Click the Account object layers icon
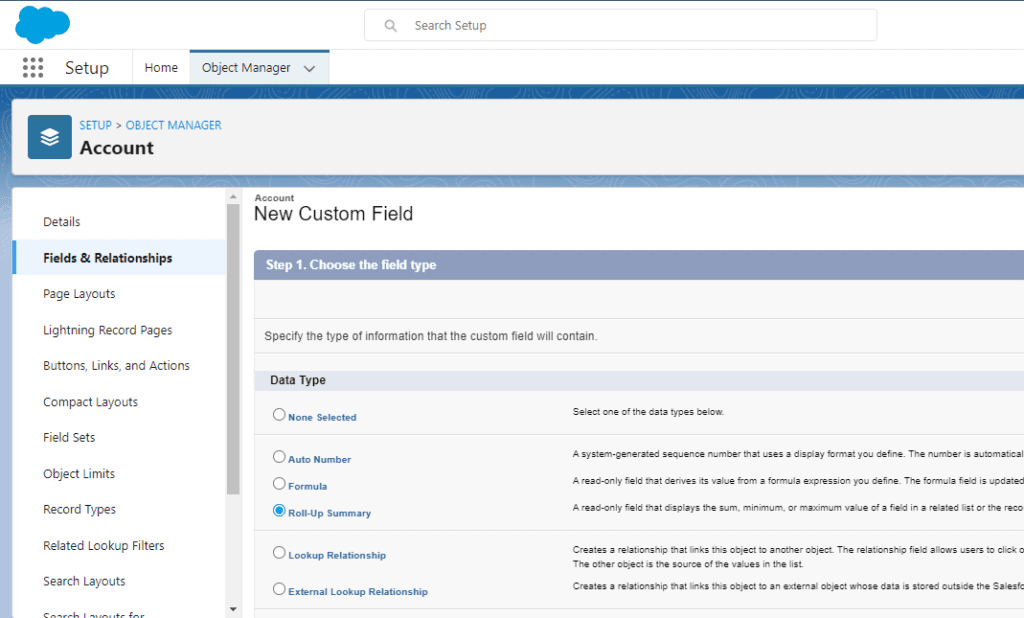Image resolution: width=1024 pixels, height=618 pixels. [x=50, y=137]
